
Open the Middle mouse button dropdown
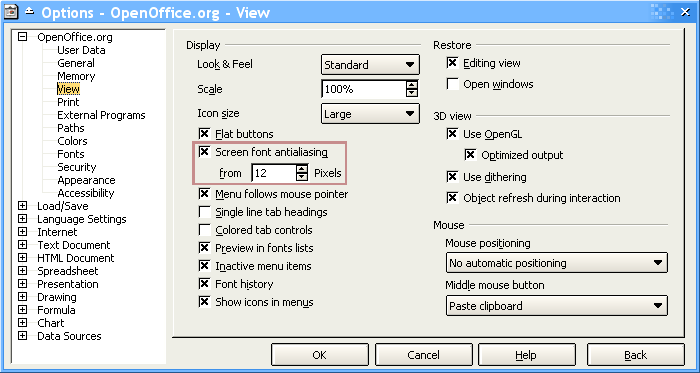(x=557, y=306)
